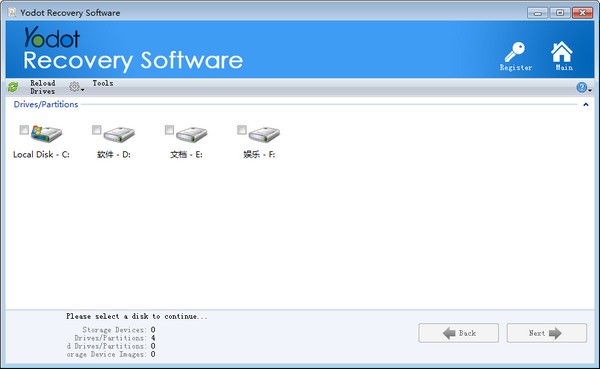Click the Back button
This screenshot has height=369, width=600.
pos(458,333)
